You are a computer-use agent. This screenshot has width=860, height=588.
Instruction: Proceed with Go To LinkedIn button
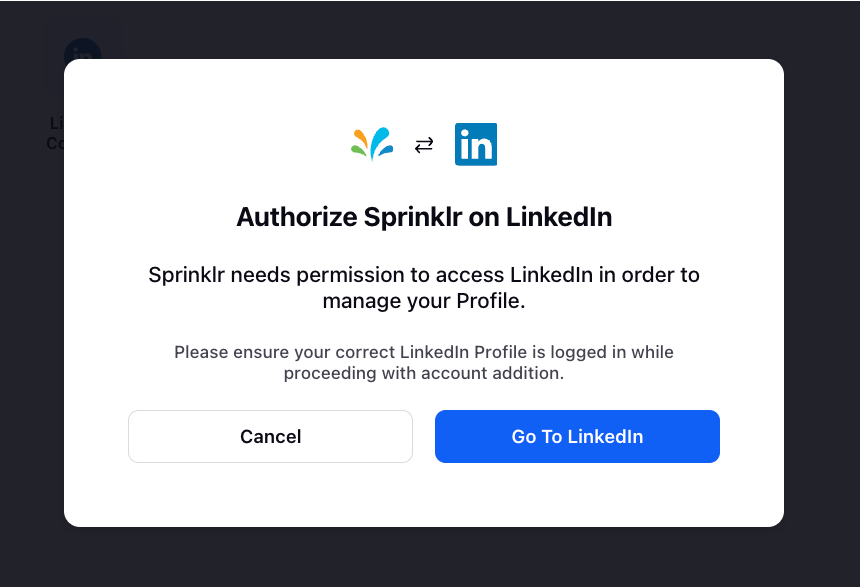[x=577, y=437]
